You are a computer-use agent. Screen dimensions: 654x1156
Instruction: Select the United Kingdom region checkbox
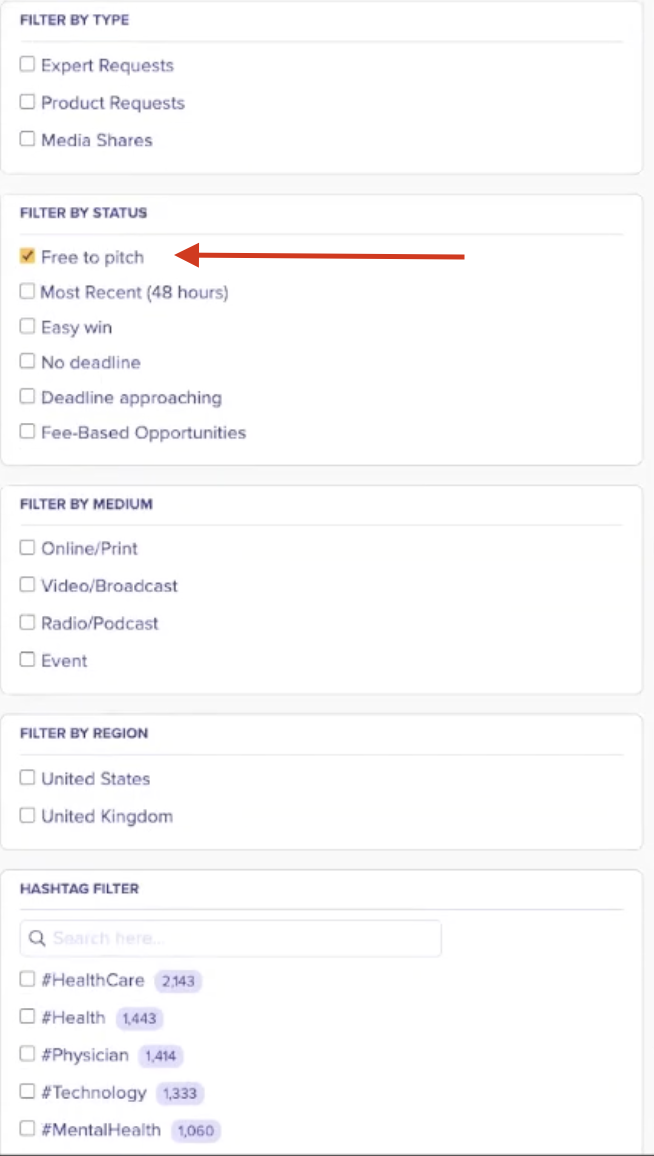point(27,815)
